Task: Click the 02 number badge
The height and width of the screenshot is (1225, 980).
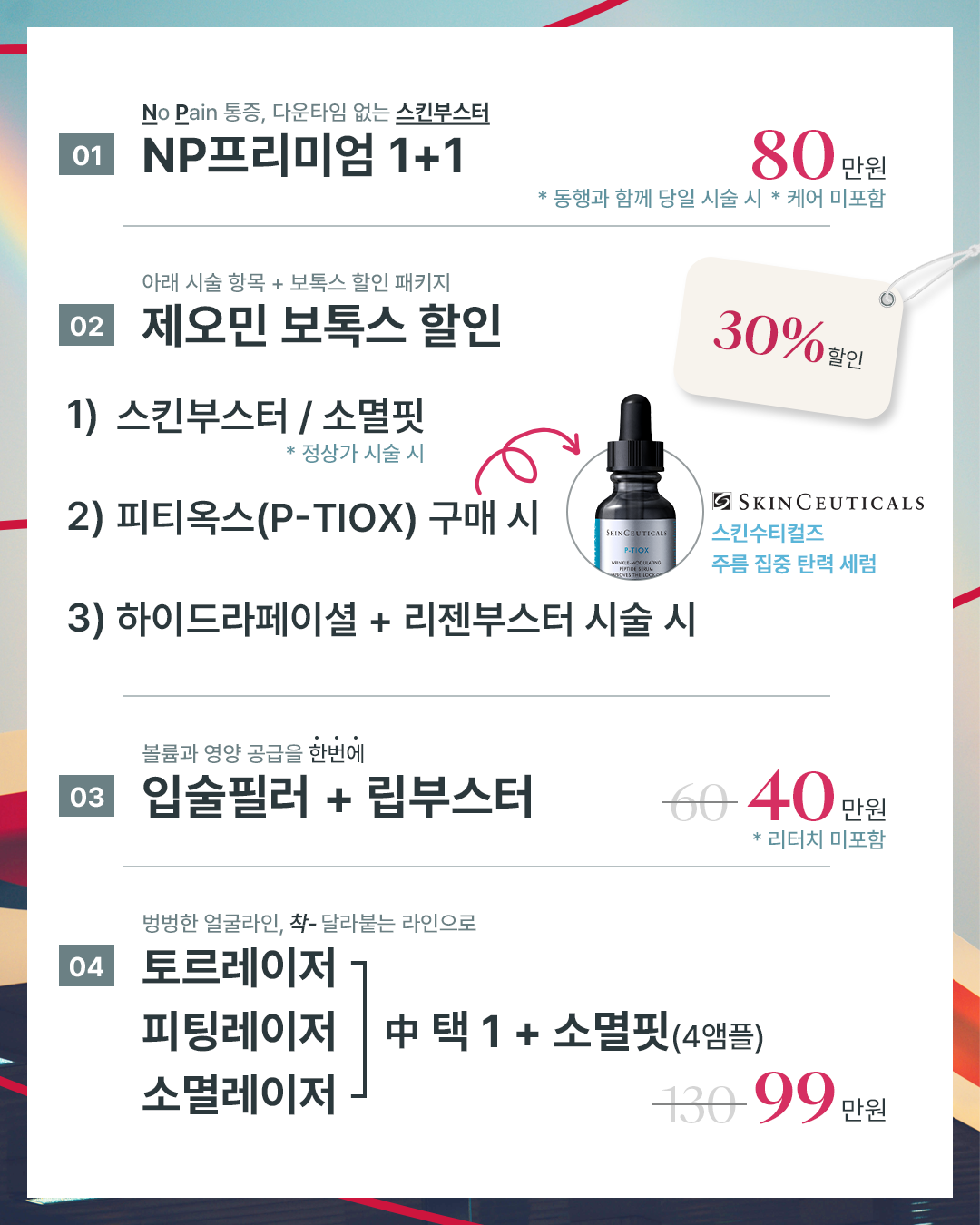Action: (x=86, y=326)
